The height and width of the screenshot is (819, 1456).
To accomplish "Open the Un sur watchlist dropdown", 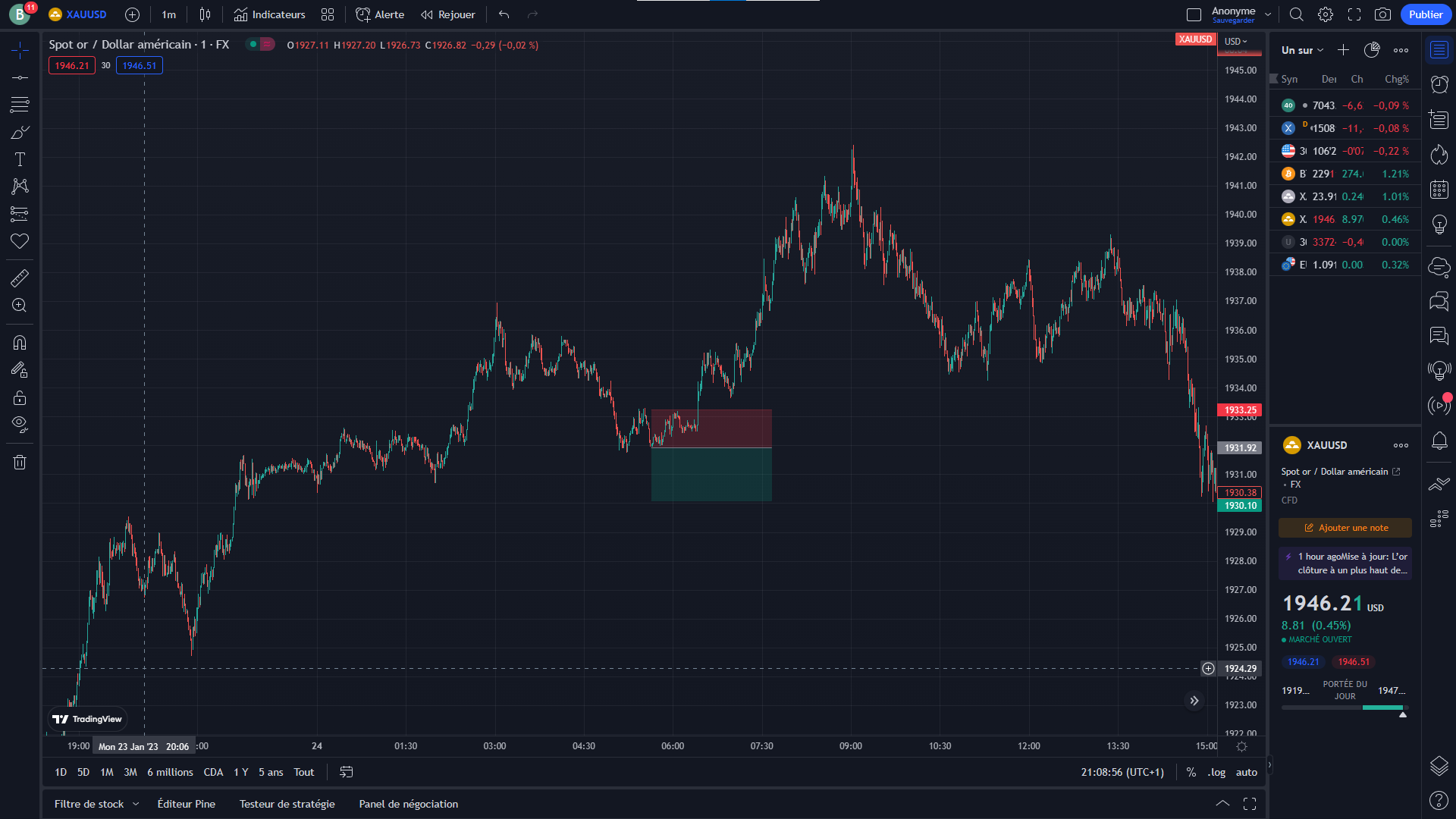I will coord(1302,50).
